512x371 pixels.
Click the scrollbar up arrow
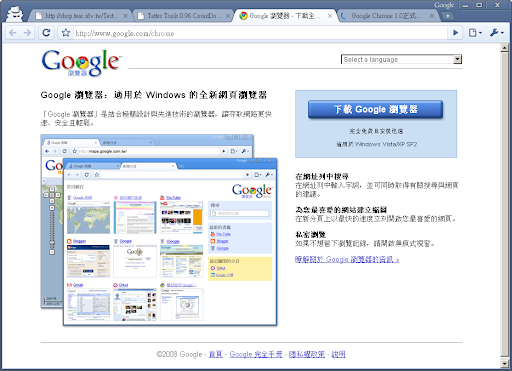coord(505,49)
